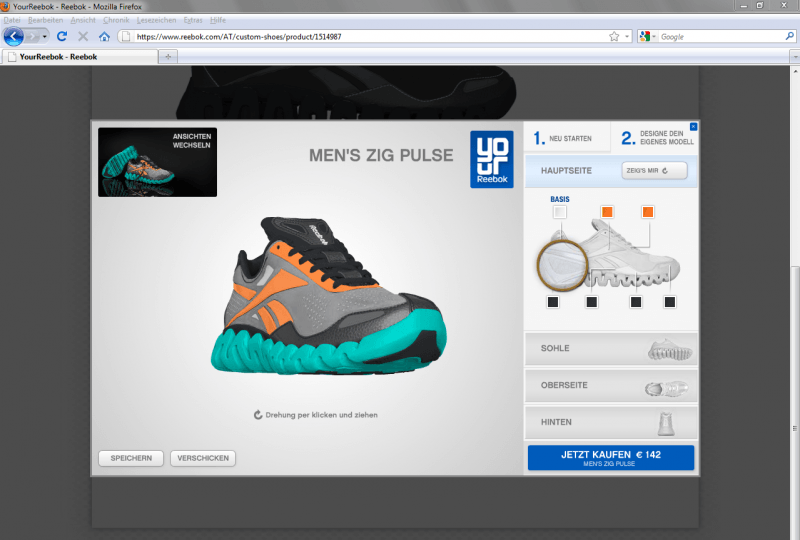Click the Speichern button
This screenshot has width=800, height=540.
(x=131, y=458)
